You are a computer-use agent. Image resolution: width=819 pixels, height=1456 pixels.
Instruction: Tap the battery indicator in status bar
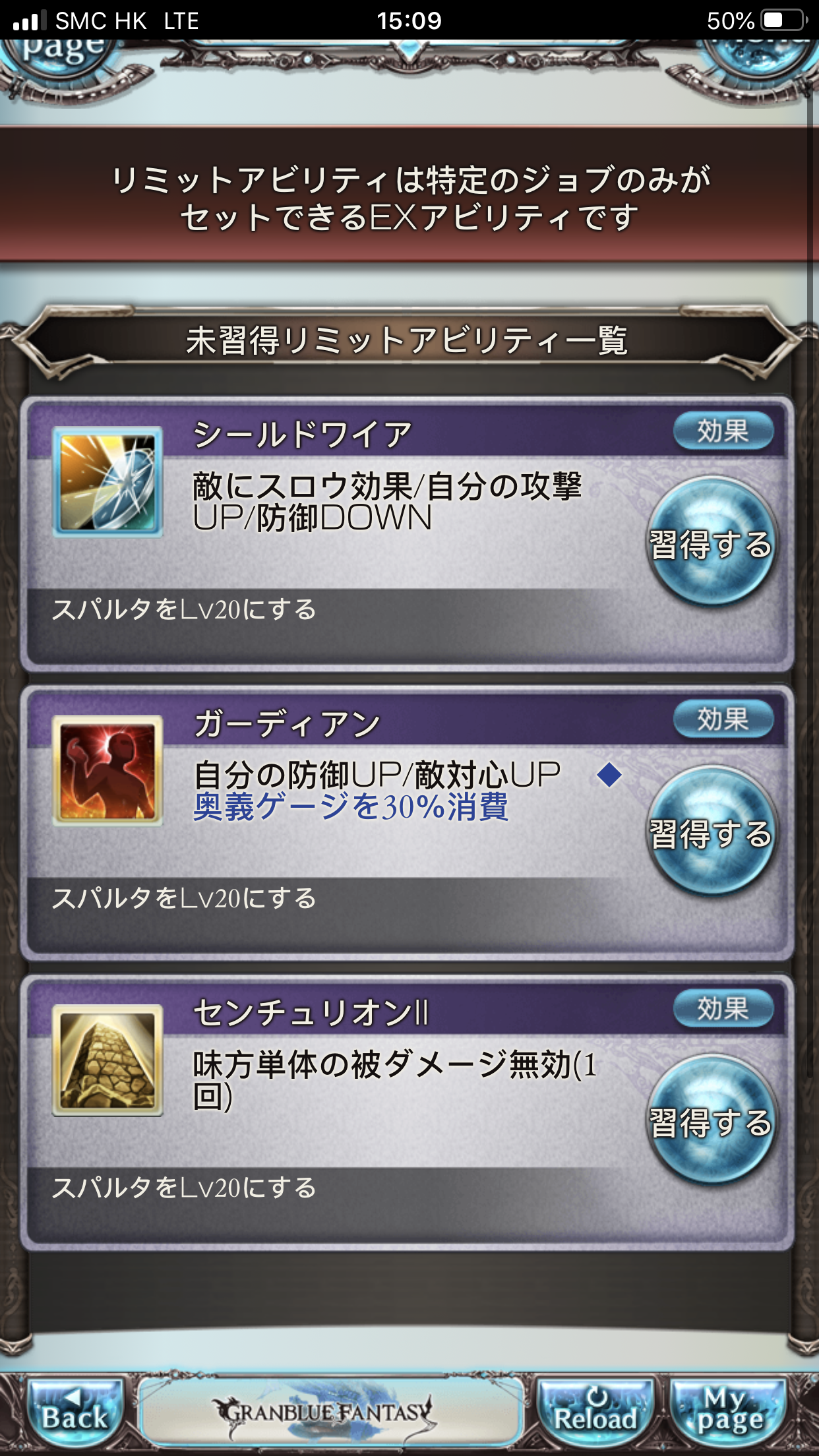784,20
